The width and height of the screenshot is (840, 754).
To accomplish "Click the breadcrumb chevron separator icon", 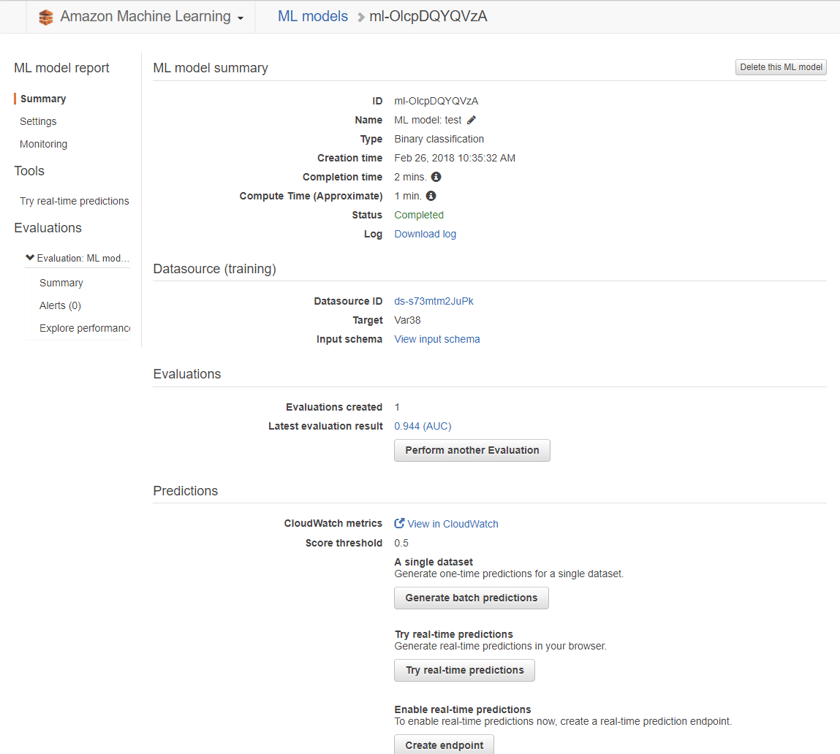I will click(361, 17).
